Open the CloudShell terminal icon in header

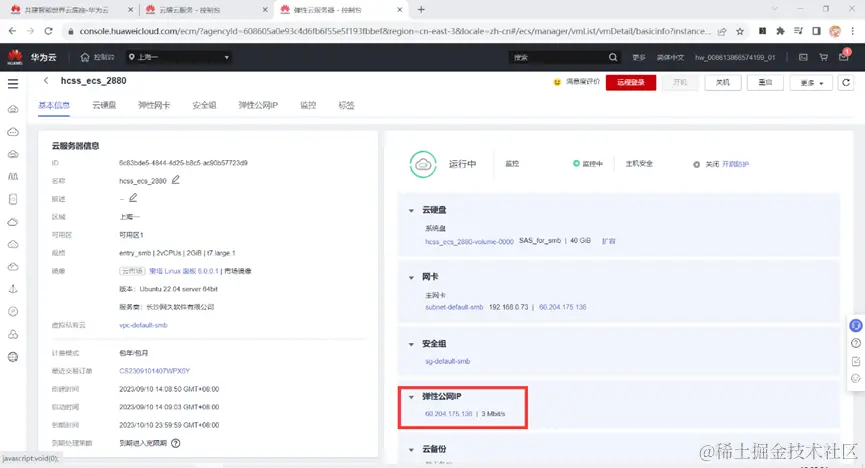click(803, 57)
